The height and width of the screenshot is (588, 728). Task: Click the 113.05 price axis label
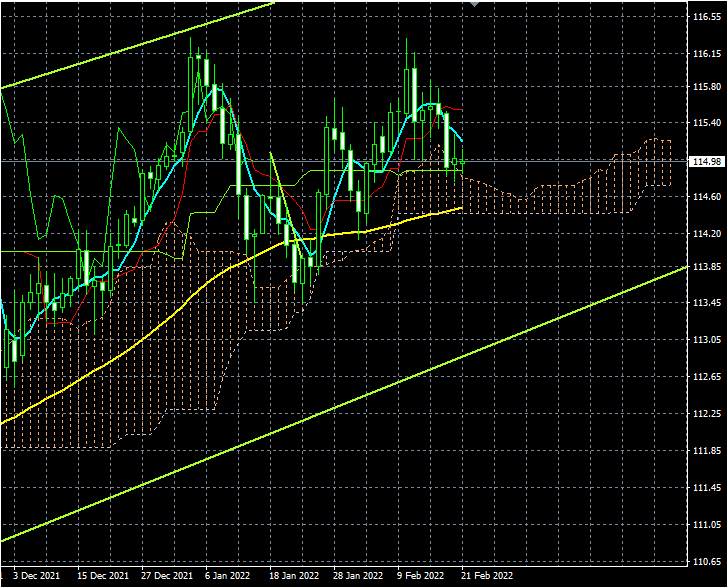(x=707, y=340)
